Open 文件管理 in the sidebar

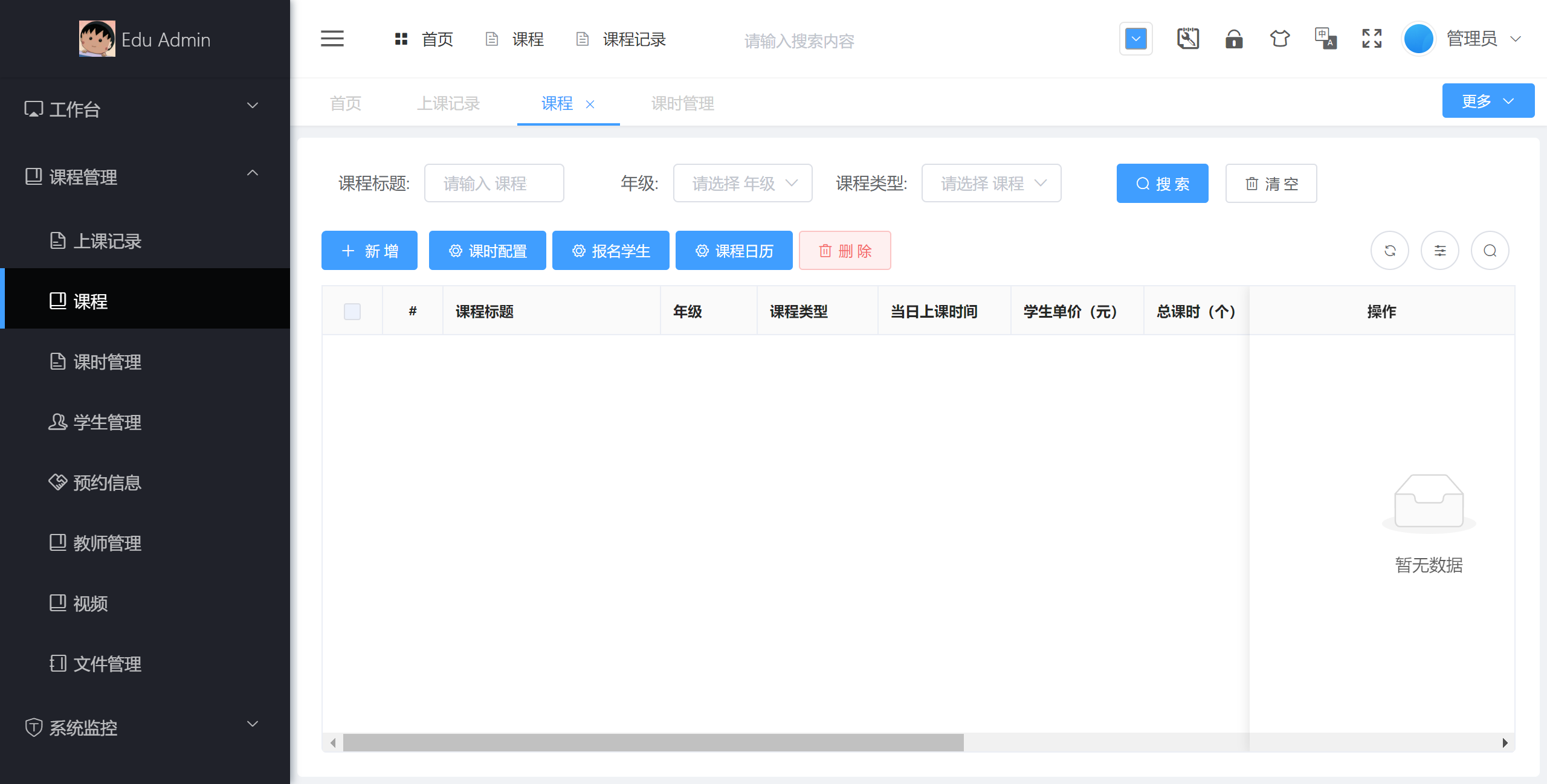pyautogui.click(x=145, y=663)
